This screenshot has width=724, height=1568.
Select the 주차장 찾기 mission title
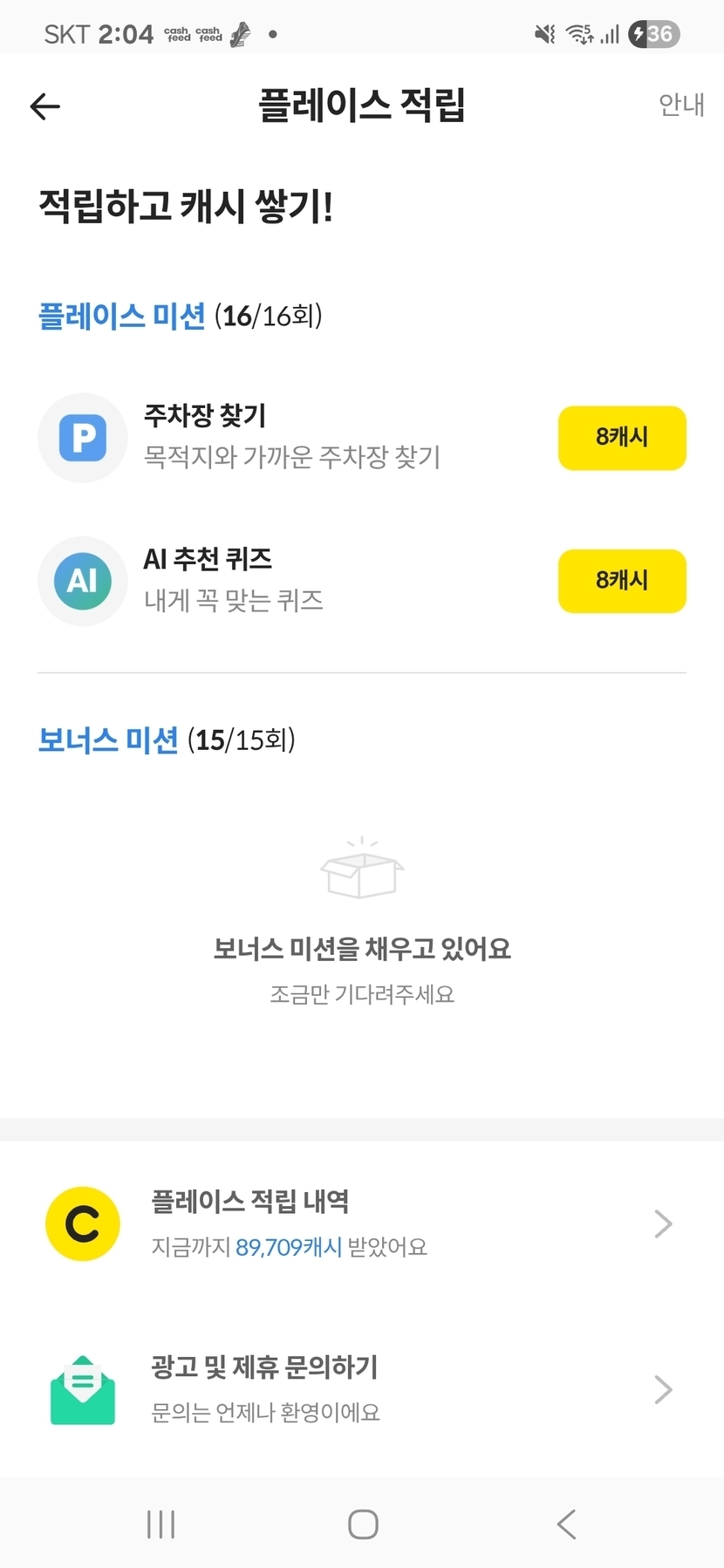[x=205, y=416]
